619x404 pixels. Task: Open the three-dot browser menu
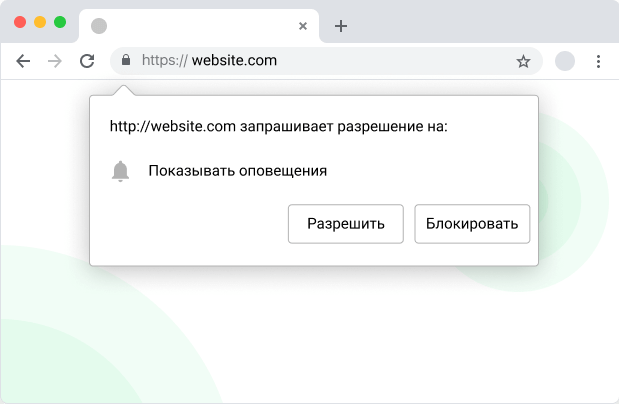coord(598,61)
